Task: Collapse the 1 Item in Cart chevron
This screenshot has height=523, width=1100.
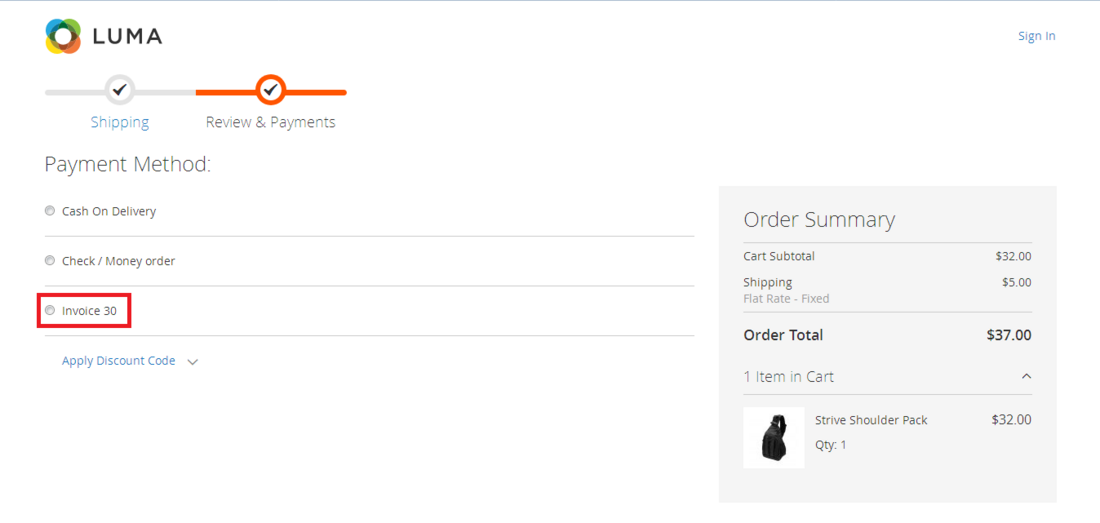Action: click(x=1026, y=377)
